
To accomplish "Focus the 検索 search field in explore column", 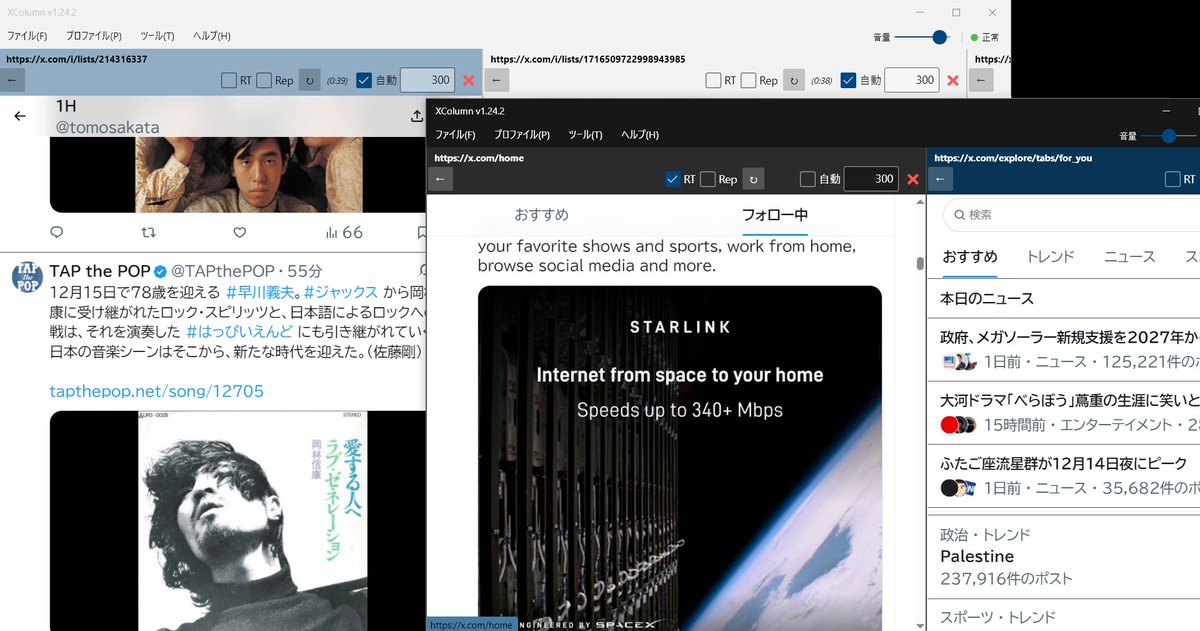I will pos(1070,214).
